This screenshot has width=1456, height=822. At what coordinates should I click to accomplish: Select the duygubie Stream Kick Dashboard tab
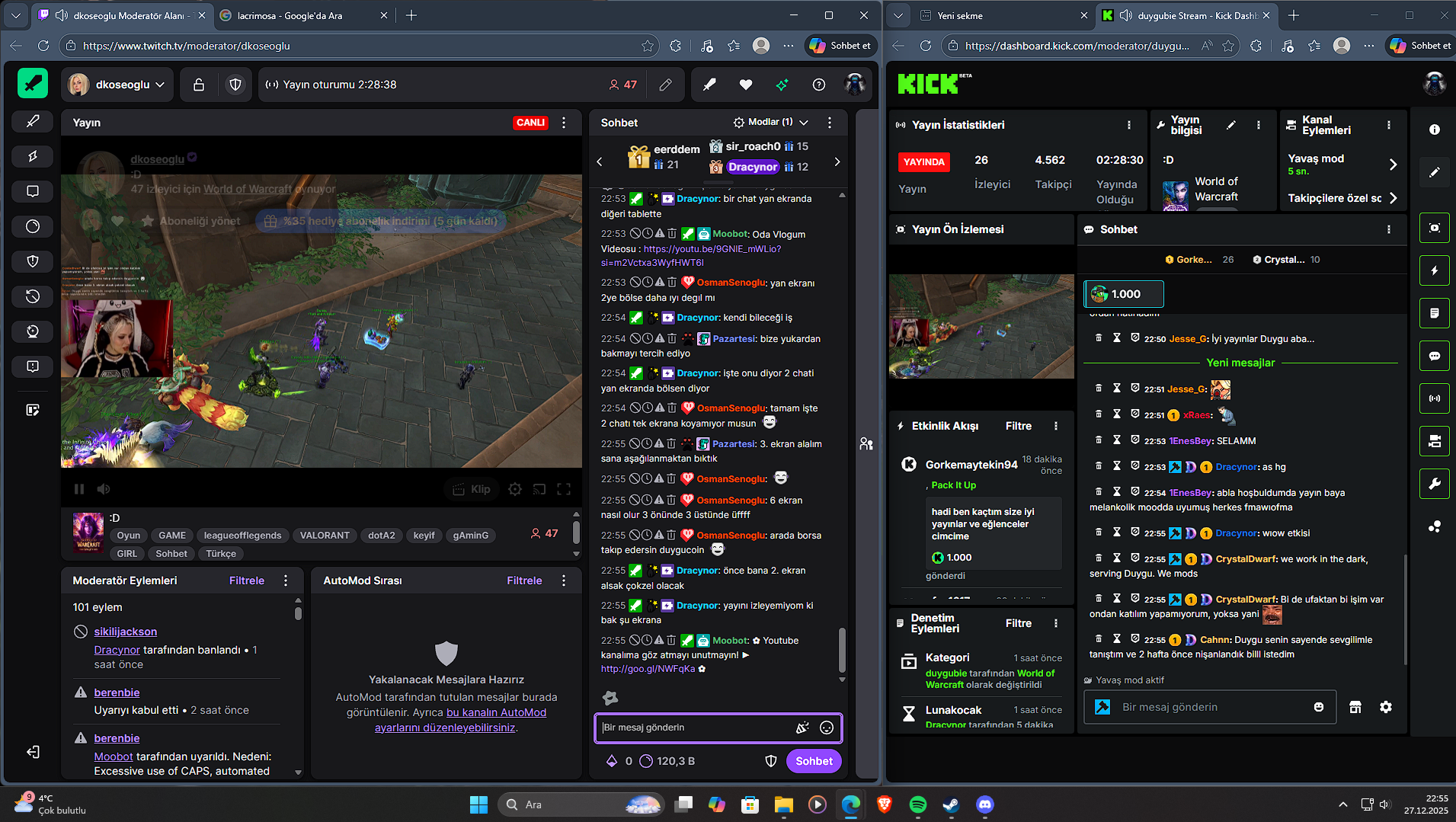point(1186,15)
